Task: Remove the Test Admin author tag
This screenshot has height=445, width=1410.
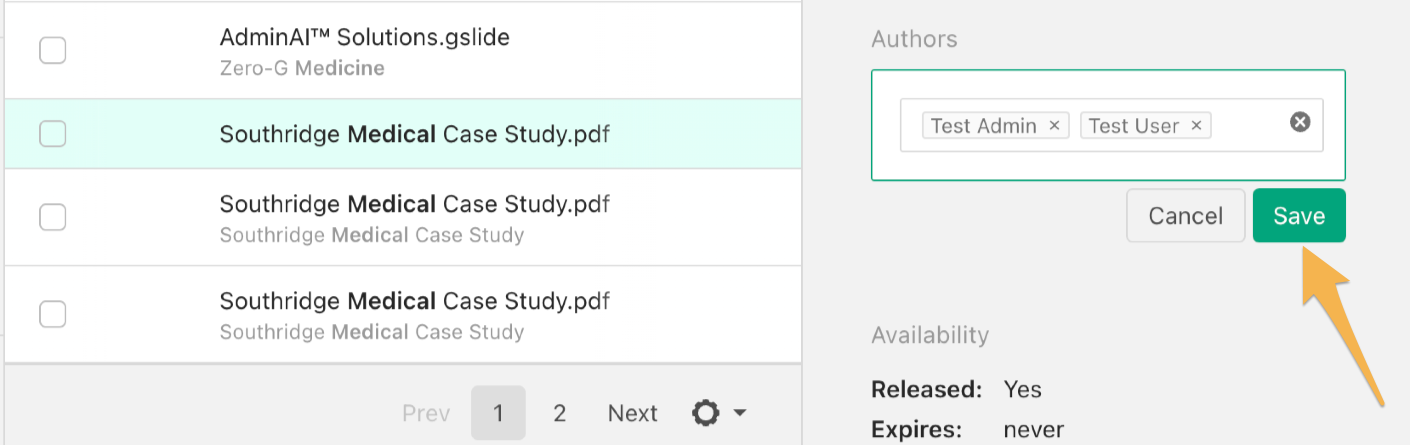Action: 1054,126
